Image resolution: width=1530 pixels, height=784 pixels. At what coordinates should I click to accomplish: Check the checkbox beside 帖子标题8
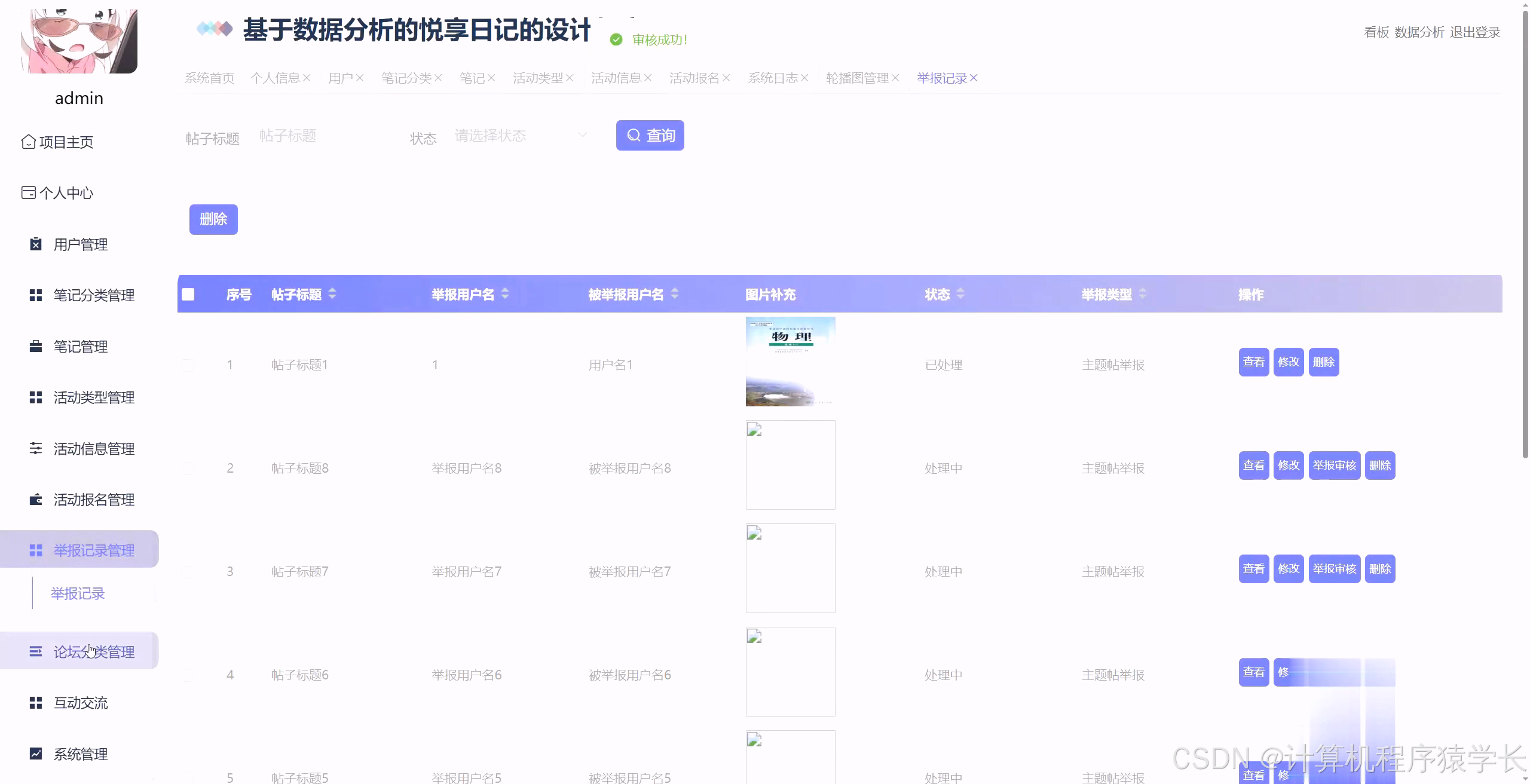tap(188, 468)
